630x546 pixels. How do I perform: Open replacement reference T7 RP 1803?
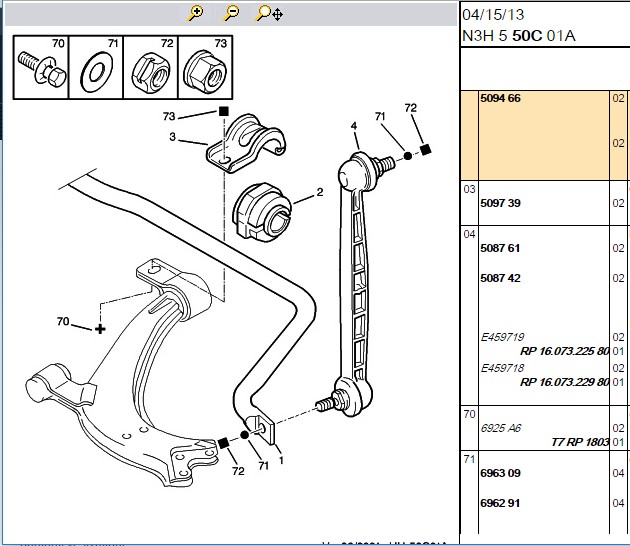580,442
